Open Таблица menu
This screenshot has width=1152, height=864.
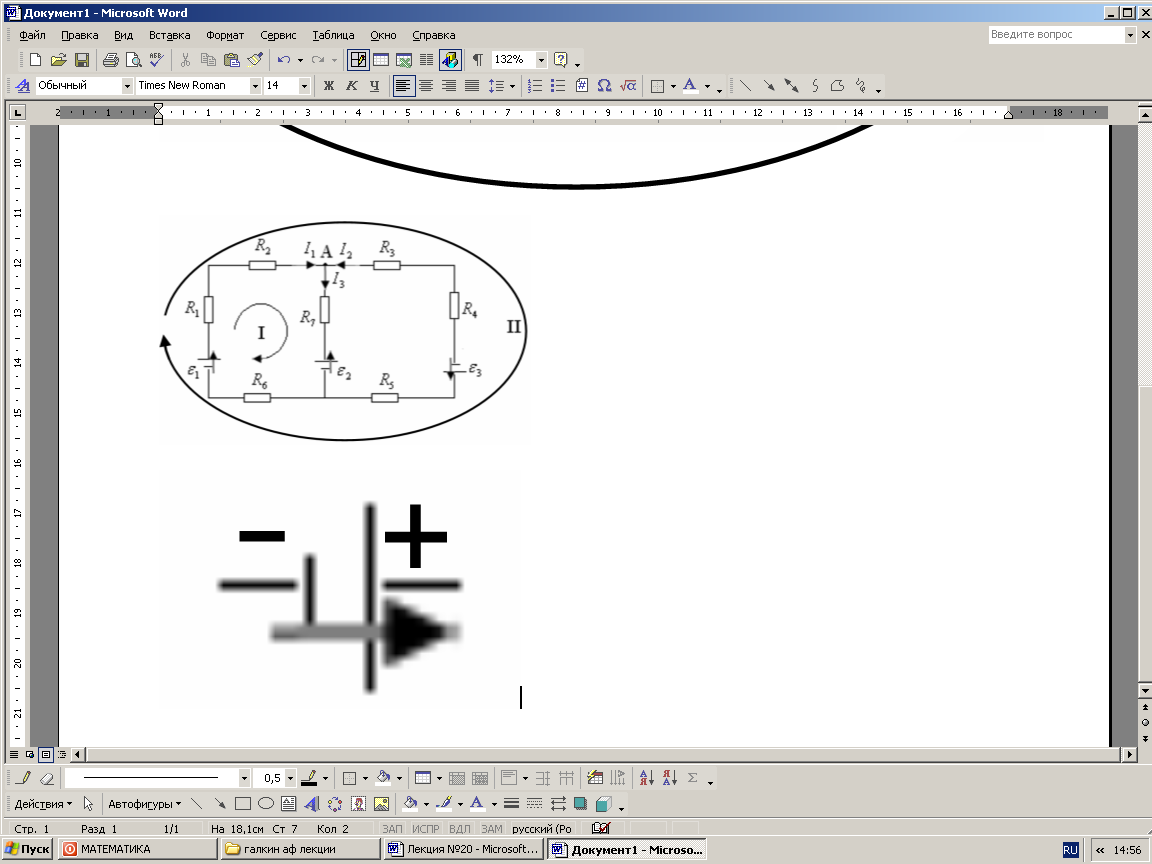click(x=333, y=35)
